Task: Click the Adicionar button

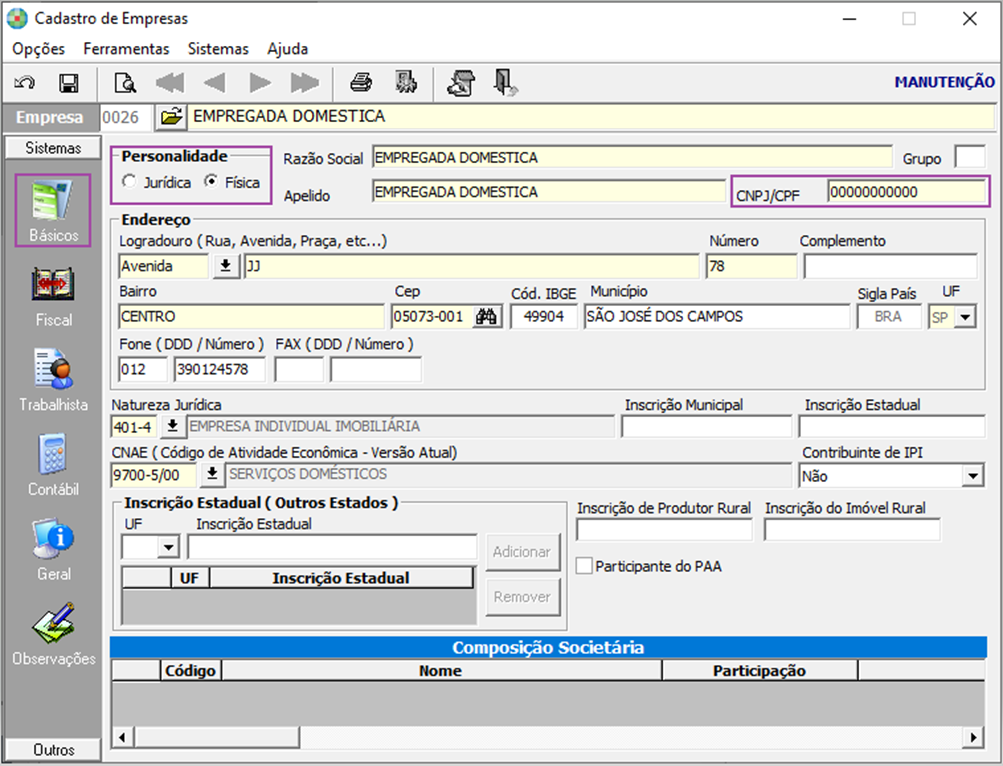Action: coord(523,552)
